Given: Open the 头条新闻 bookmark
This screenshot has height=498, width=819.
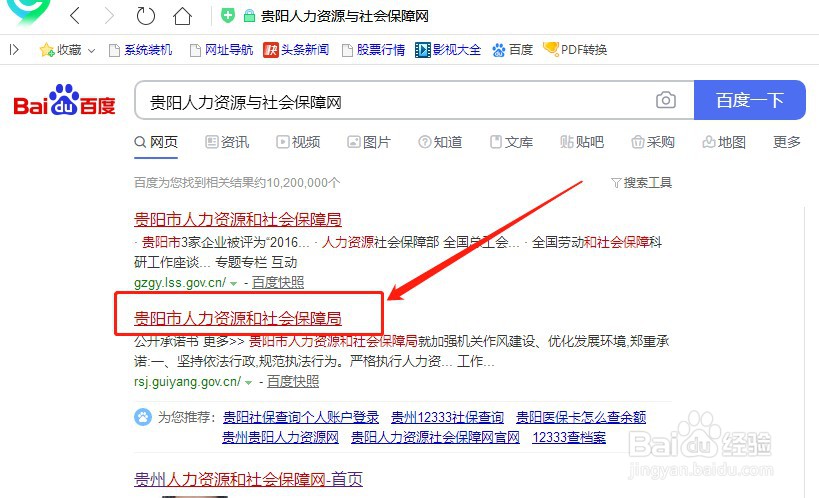Looking at the screenshot, I should click(296, 50).
